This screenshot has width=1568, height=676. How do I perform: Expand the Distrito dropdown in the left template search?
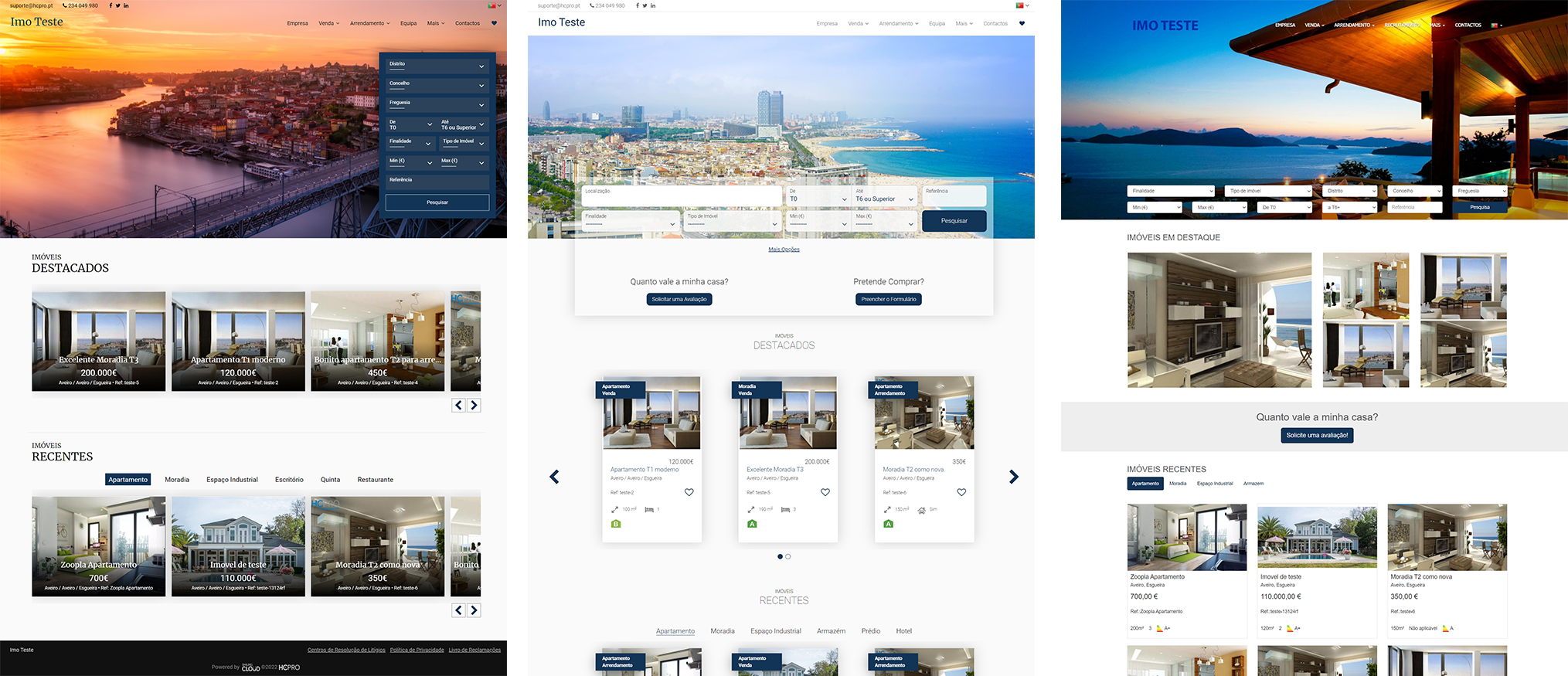coord(437,66)
